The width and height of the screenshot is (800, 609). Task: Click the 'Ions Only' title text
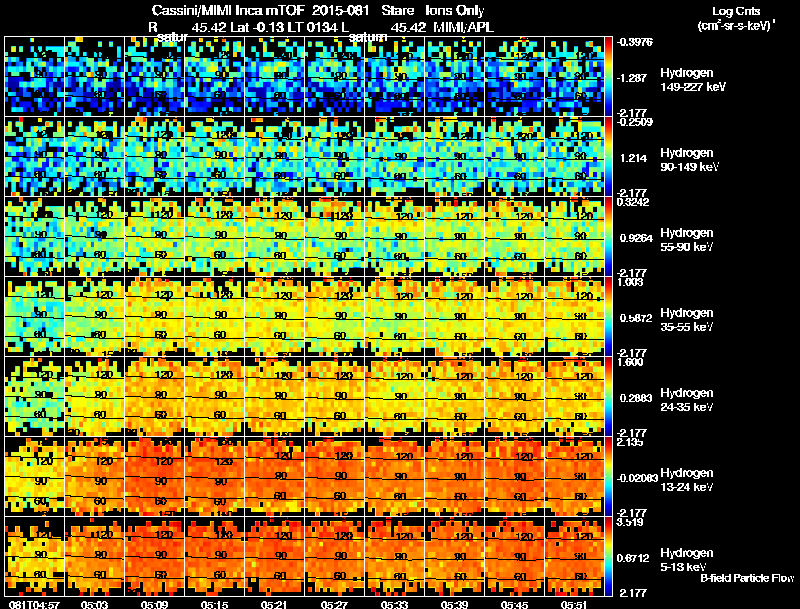(455, 11)
